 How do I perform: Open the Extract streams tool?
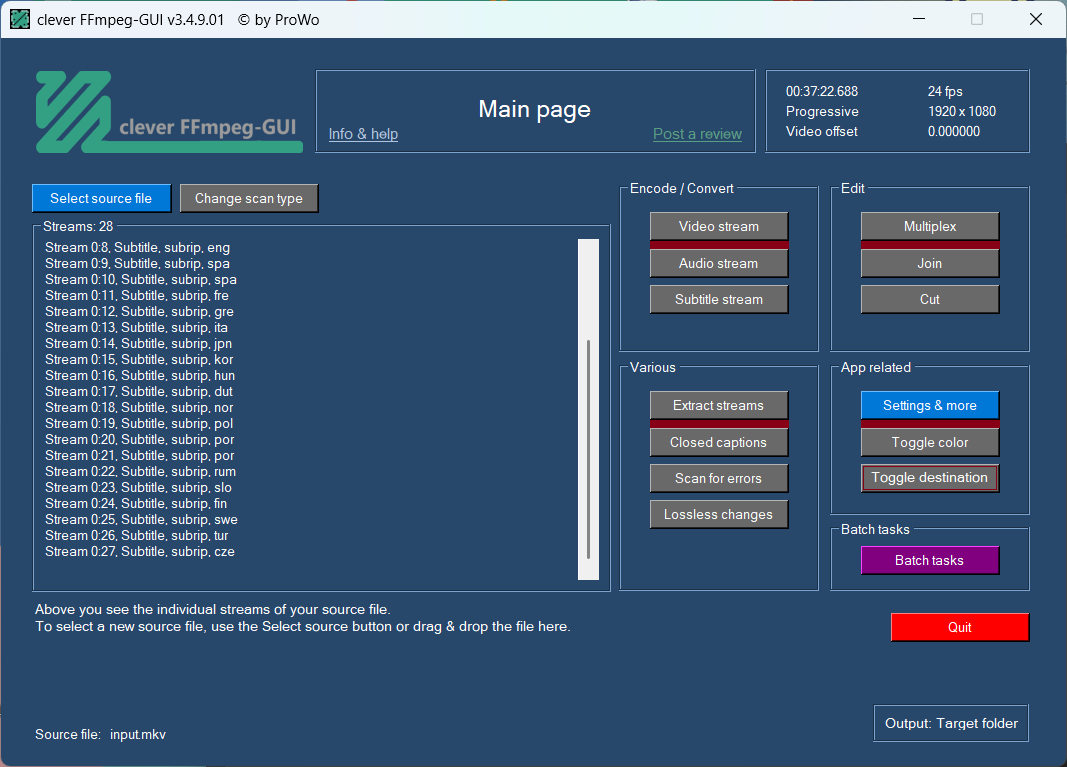[718, 405]
